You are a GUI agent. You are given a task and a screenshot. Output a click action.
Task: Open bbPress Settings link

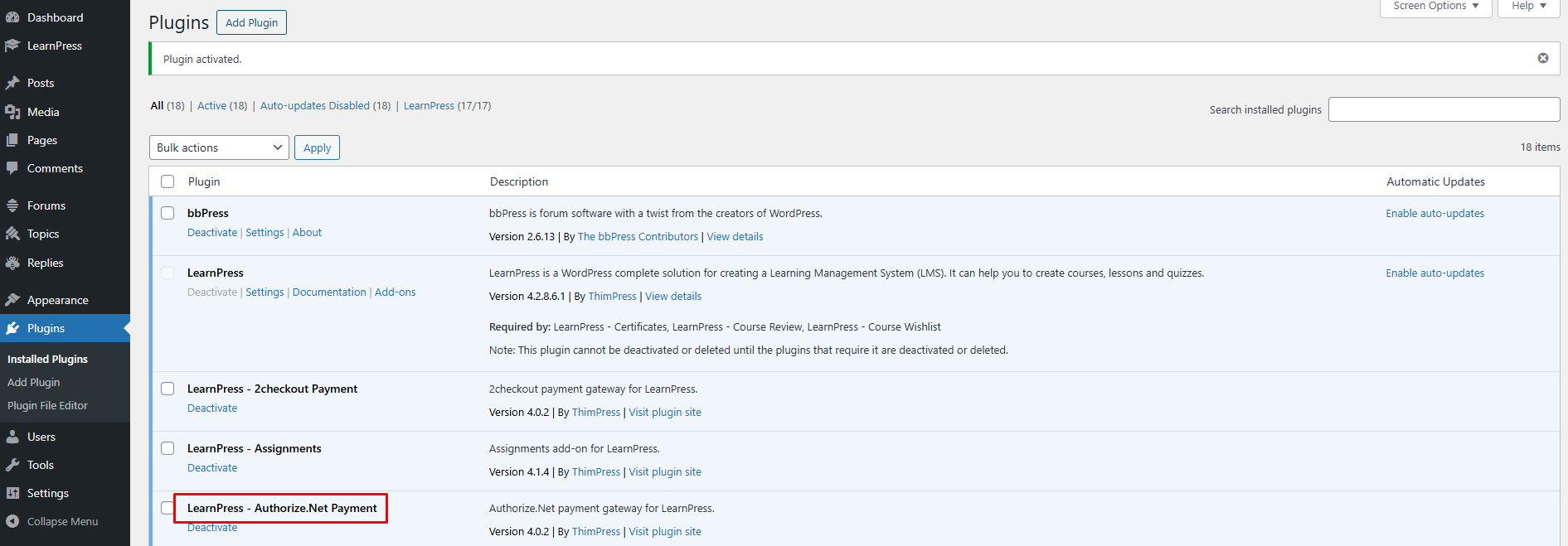[x=265, y=233]
